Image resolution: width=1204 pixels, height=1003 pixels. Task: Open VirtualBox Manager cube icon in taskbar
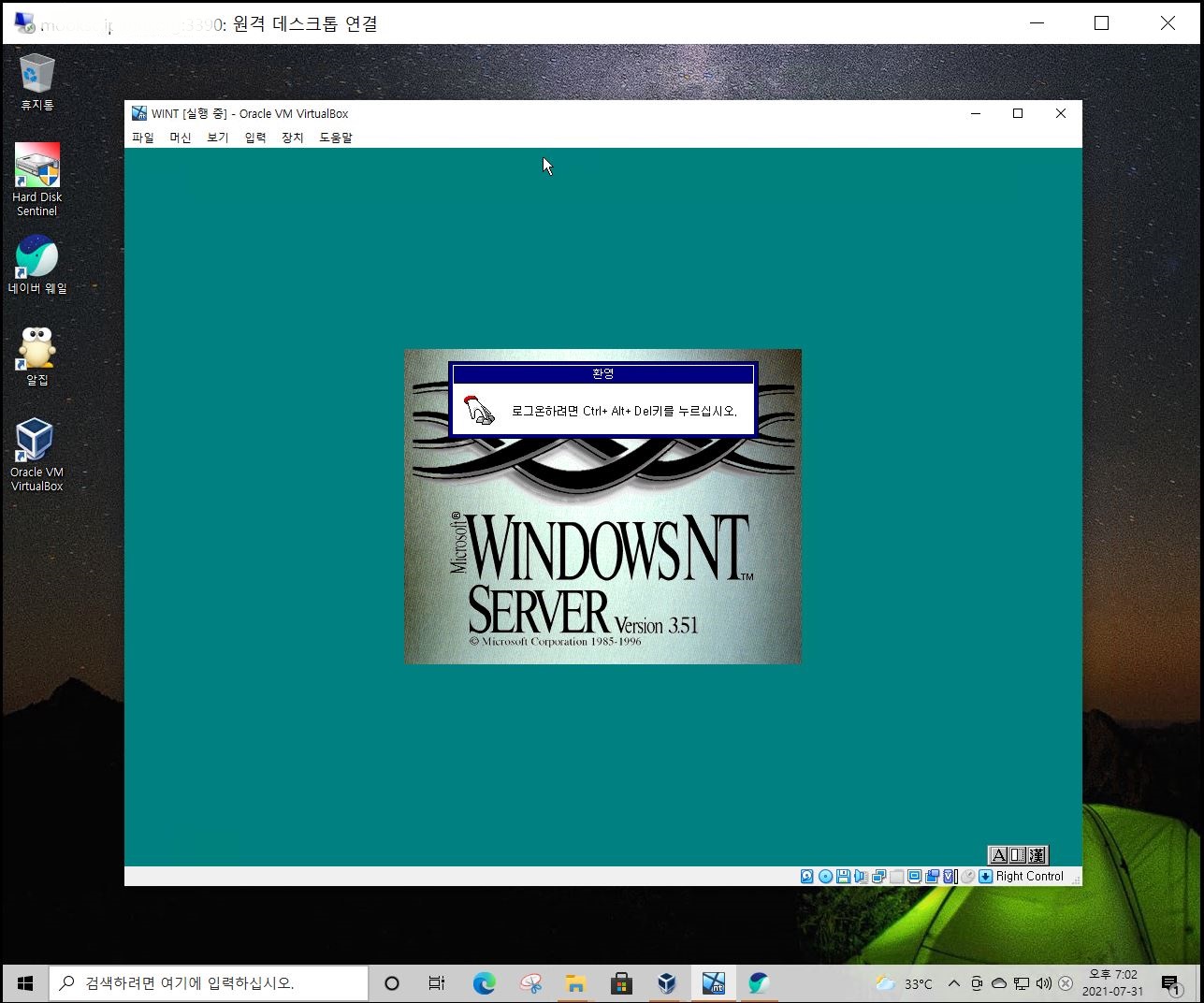pos(667,983)
